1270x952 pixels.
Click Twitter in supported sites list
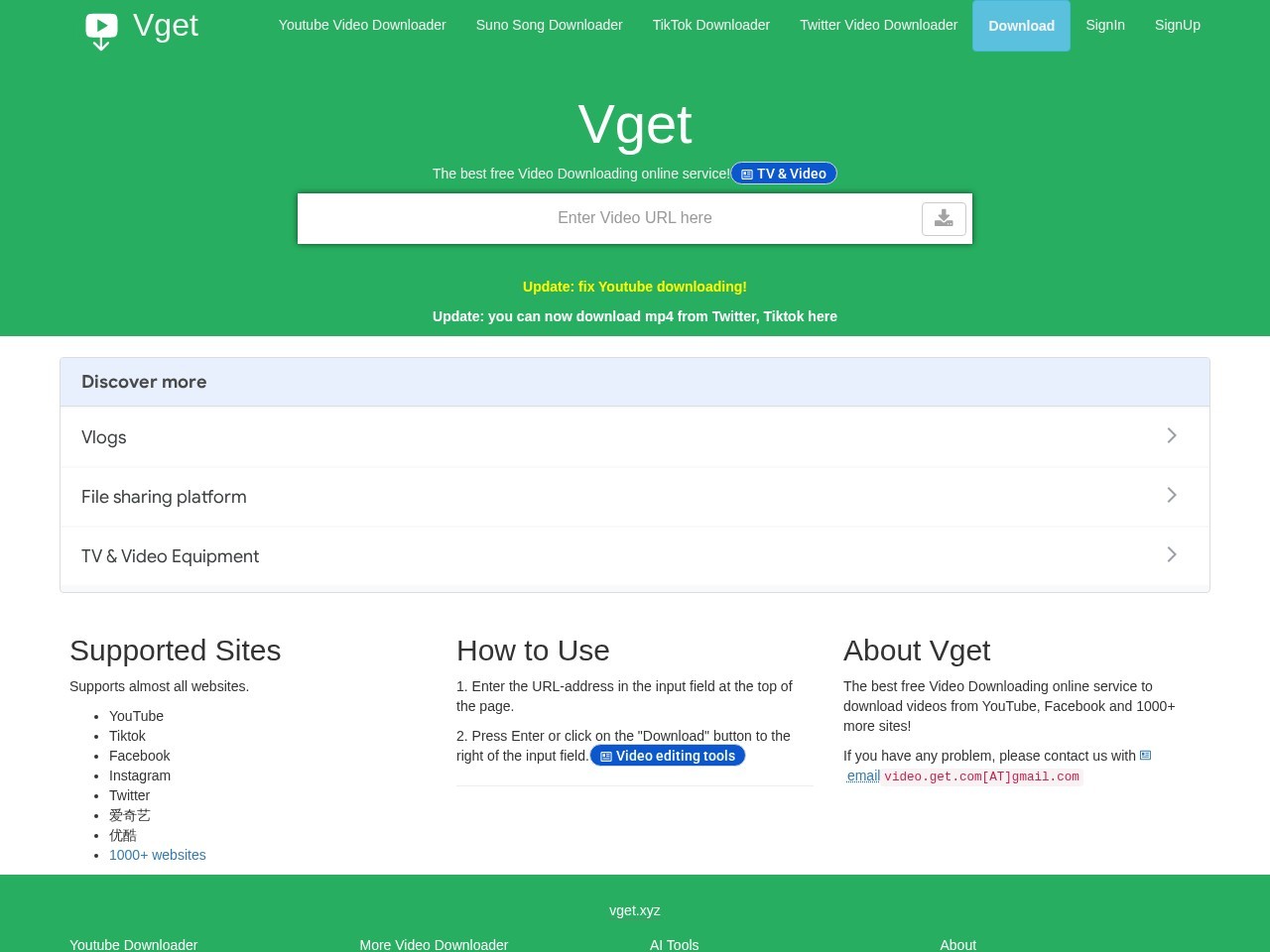point(129,795)
